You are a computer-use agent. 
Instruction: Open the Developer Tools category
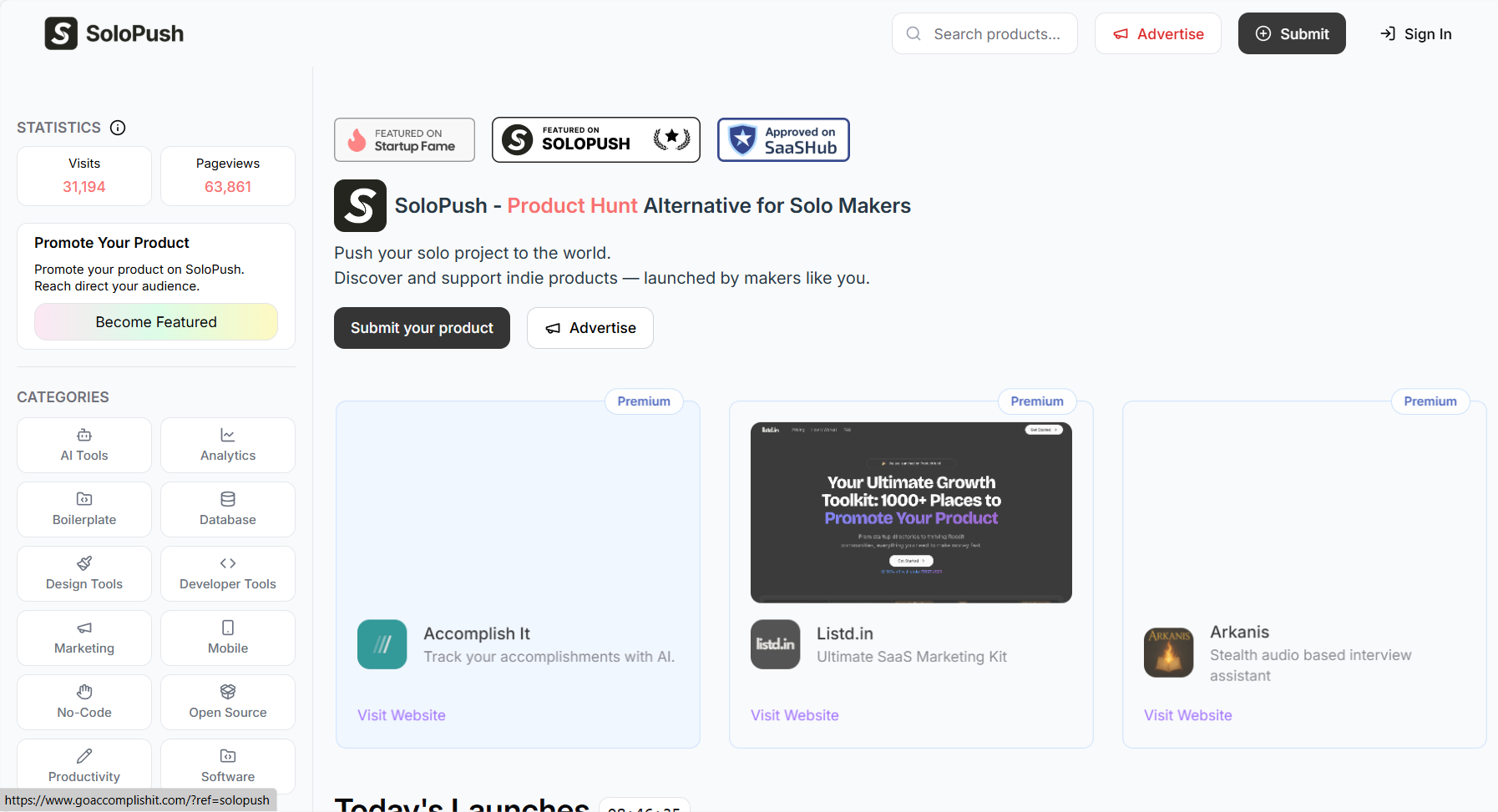click(228, 574)
